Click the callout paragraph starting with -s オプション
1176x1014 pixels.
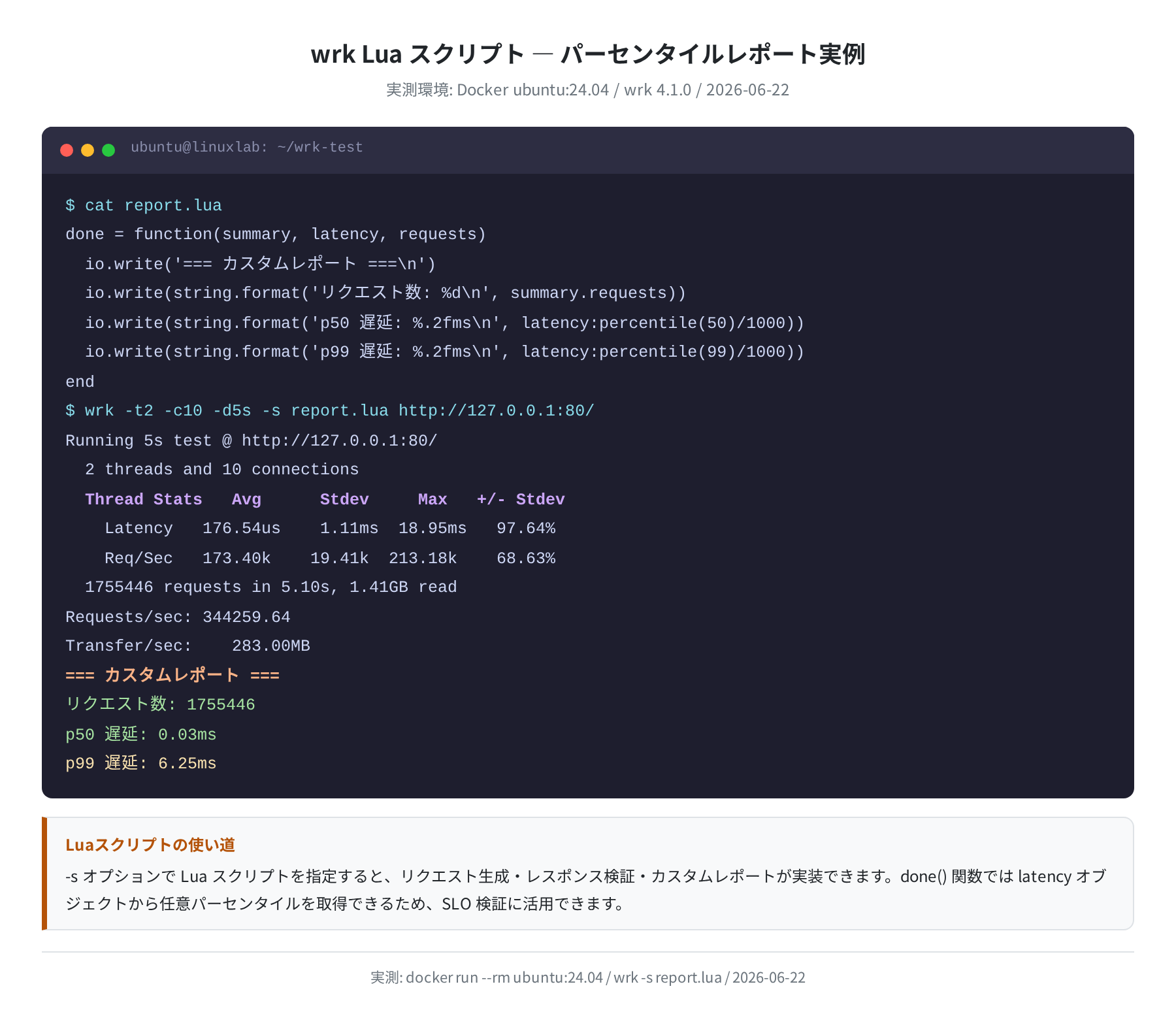pyautogui.click(x=586, y=890)
